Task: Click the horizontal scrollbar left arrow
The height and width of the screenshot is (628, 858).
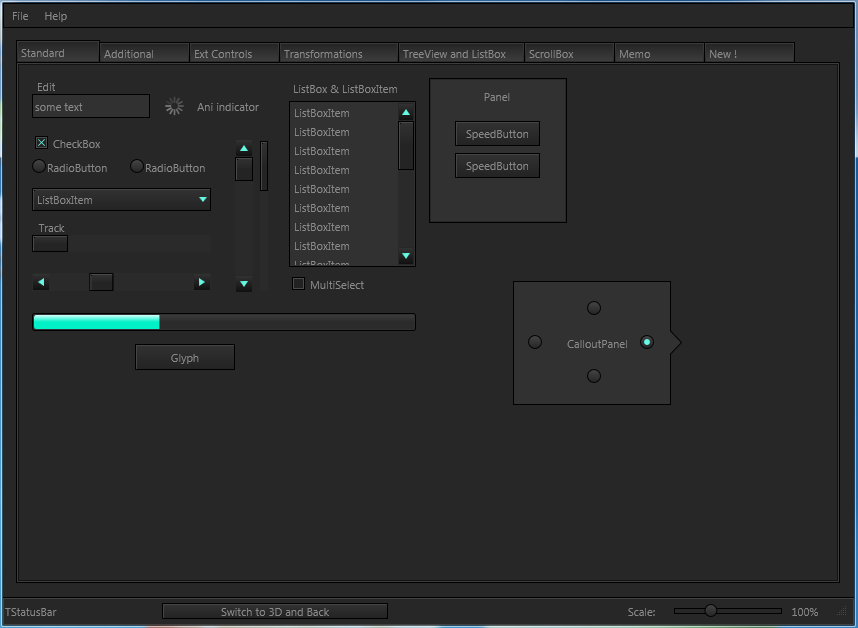Action: pos(41,282)
